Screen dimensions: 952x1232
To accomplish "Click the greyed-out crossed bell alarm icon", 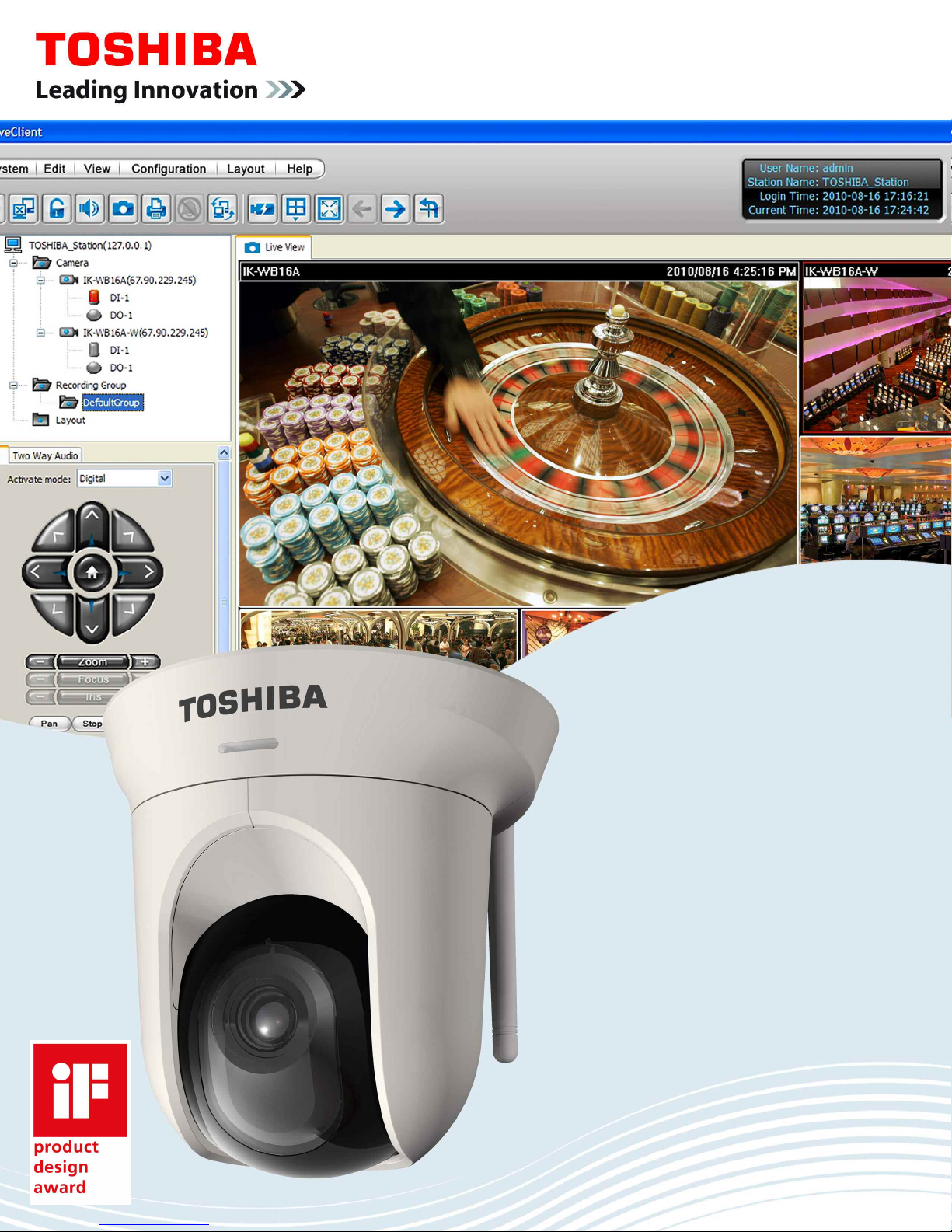I will click(189, 208).
